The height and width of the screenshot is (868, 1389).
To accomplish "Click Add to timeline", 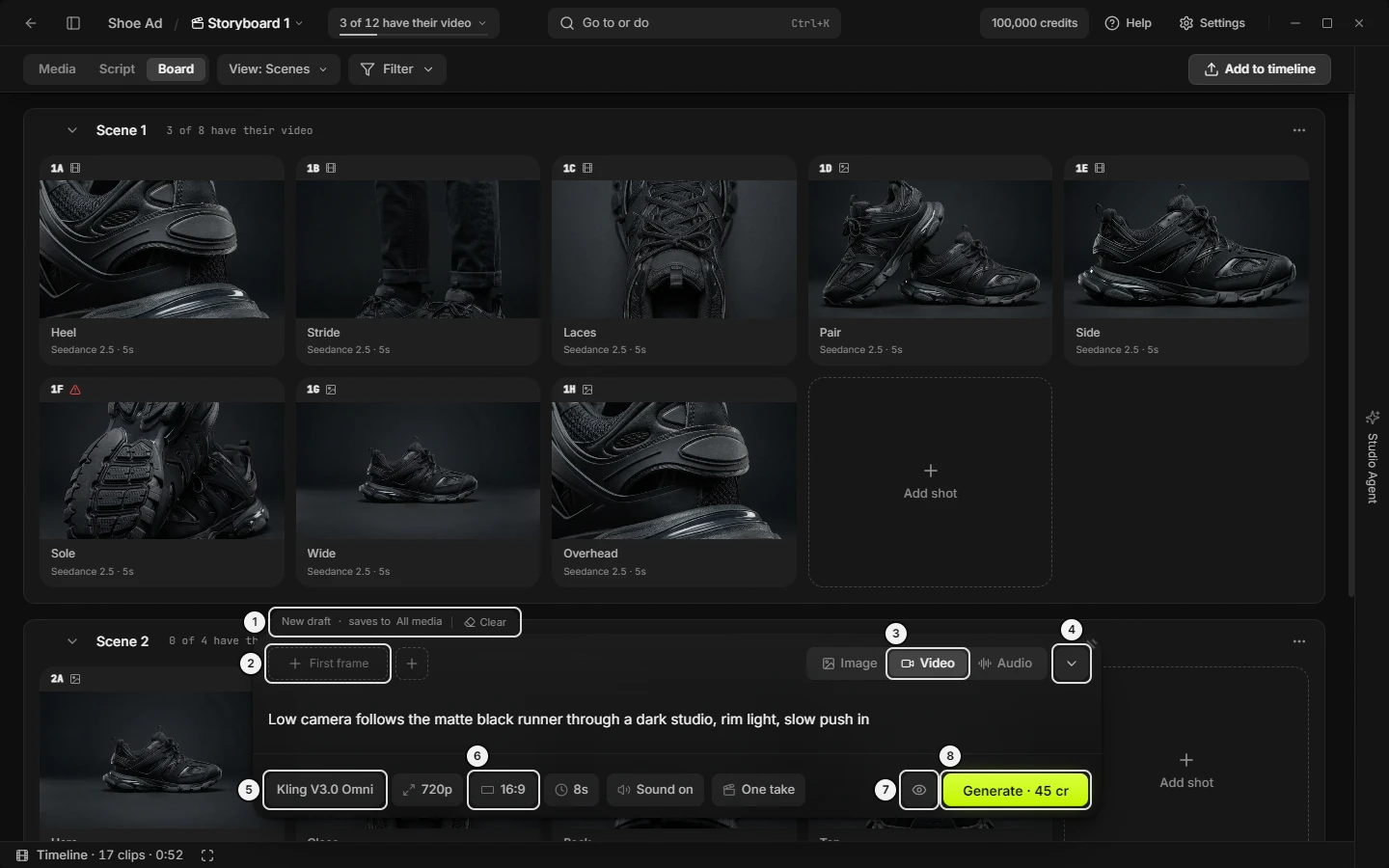I will (1260, 69).
